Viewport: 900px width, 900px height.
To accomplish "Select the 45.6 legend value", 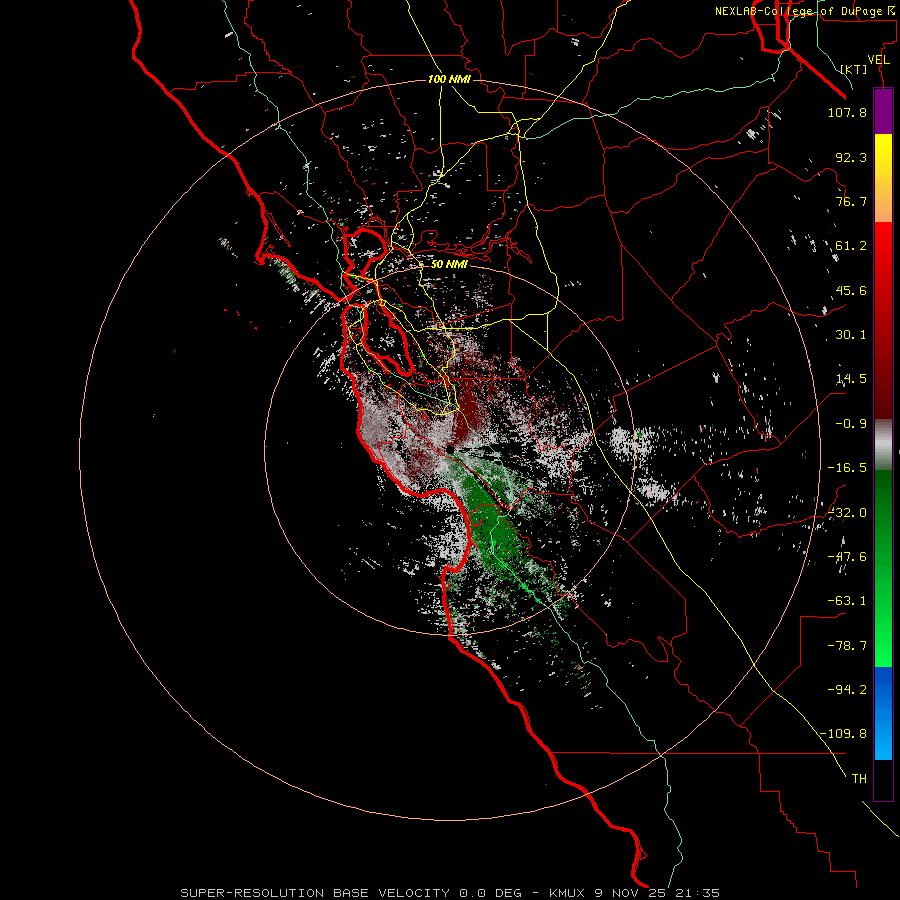I will coord(851,290).
